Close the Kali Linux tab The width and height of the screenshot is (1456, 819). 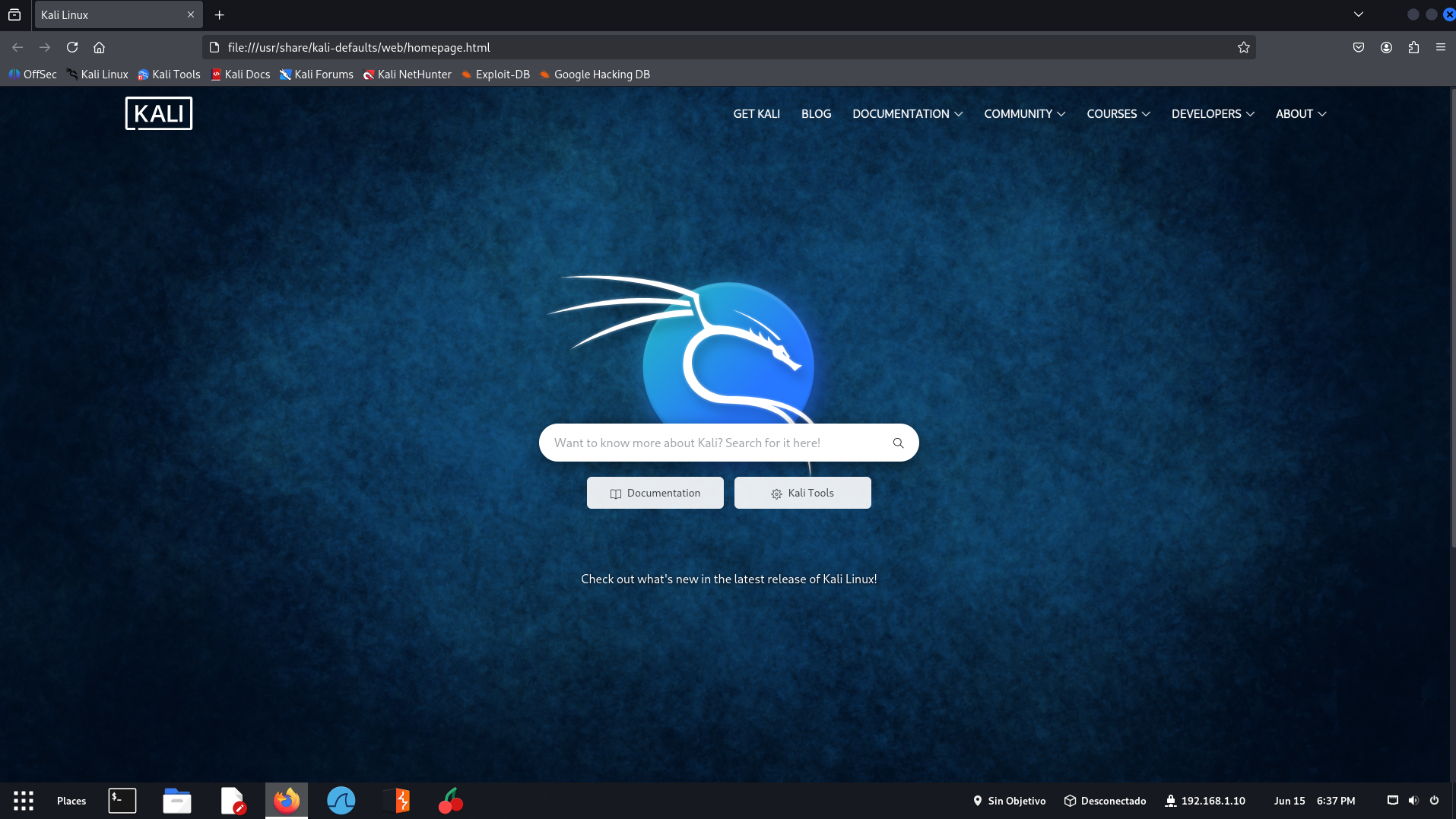[191, 14]
